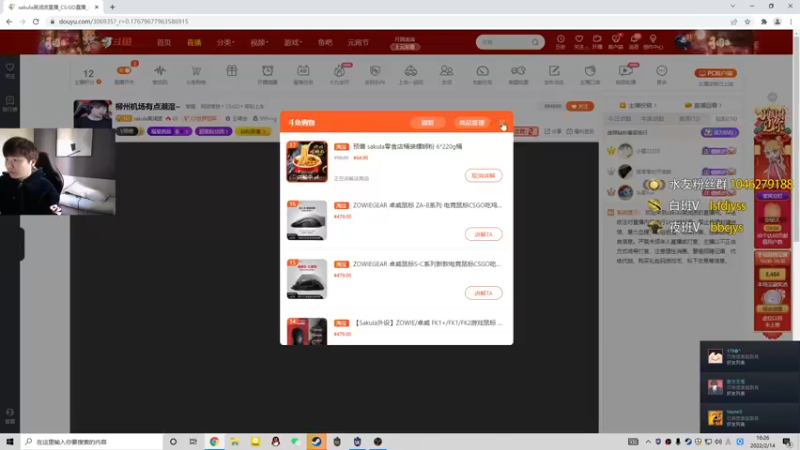Open the AD task icon

pyautogui.click(x=303, y=71)
